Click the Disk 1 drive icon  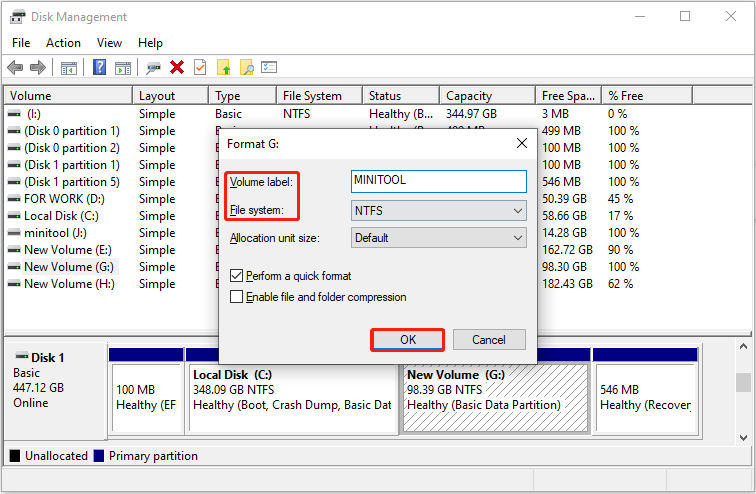22,357
